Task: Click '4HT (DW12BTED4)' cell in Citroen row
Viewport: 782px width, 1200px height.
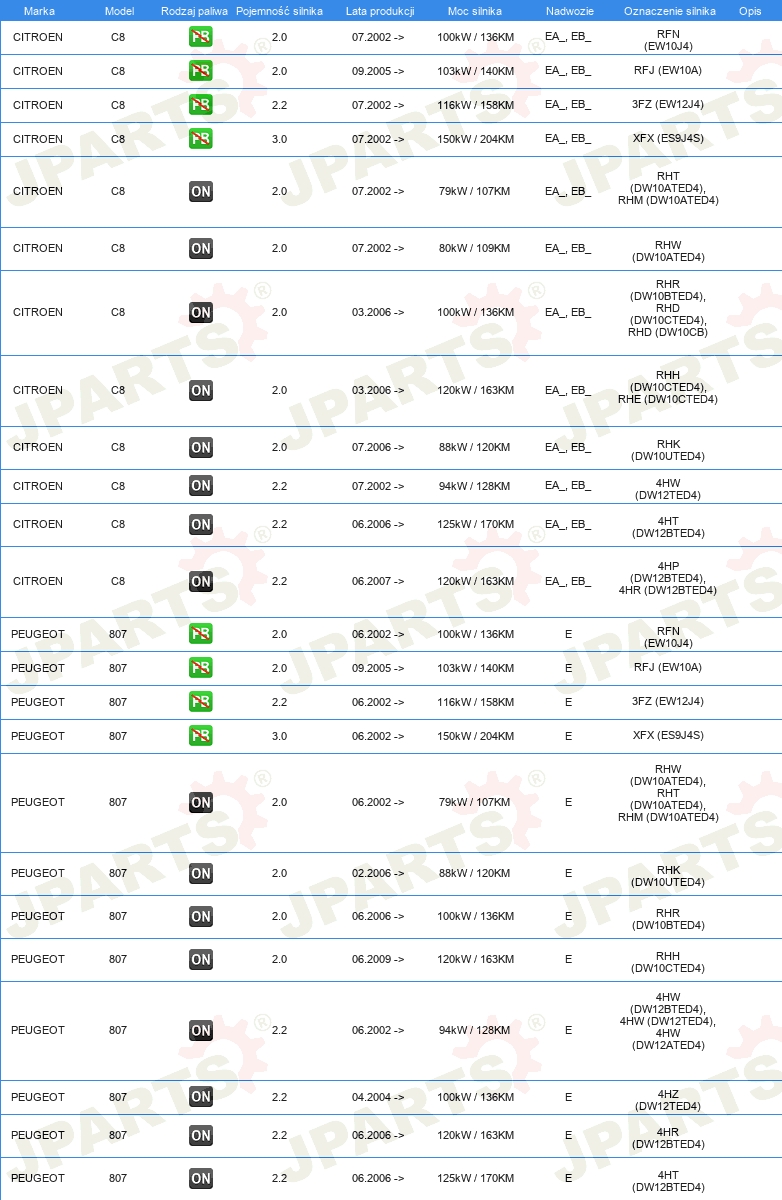Action: click(x=668, y=527)
